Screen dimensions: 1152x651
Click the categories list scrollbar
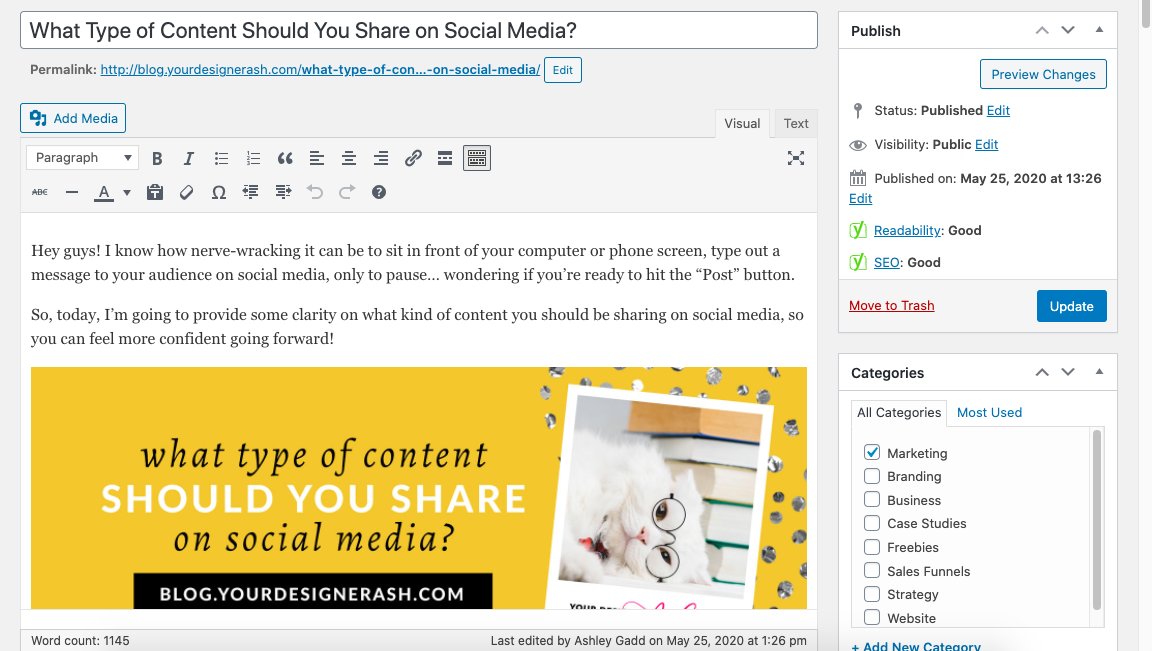coord(1097,520)
